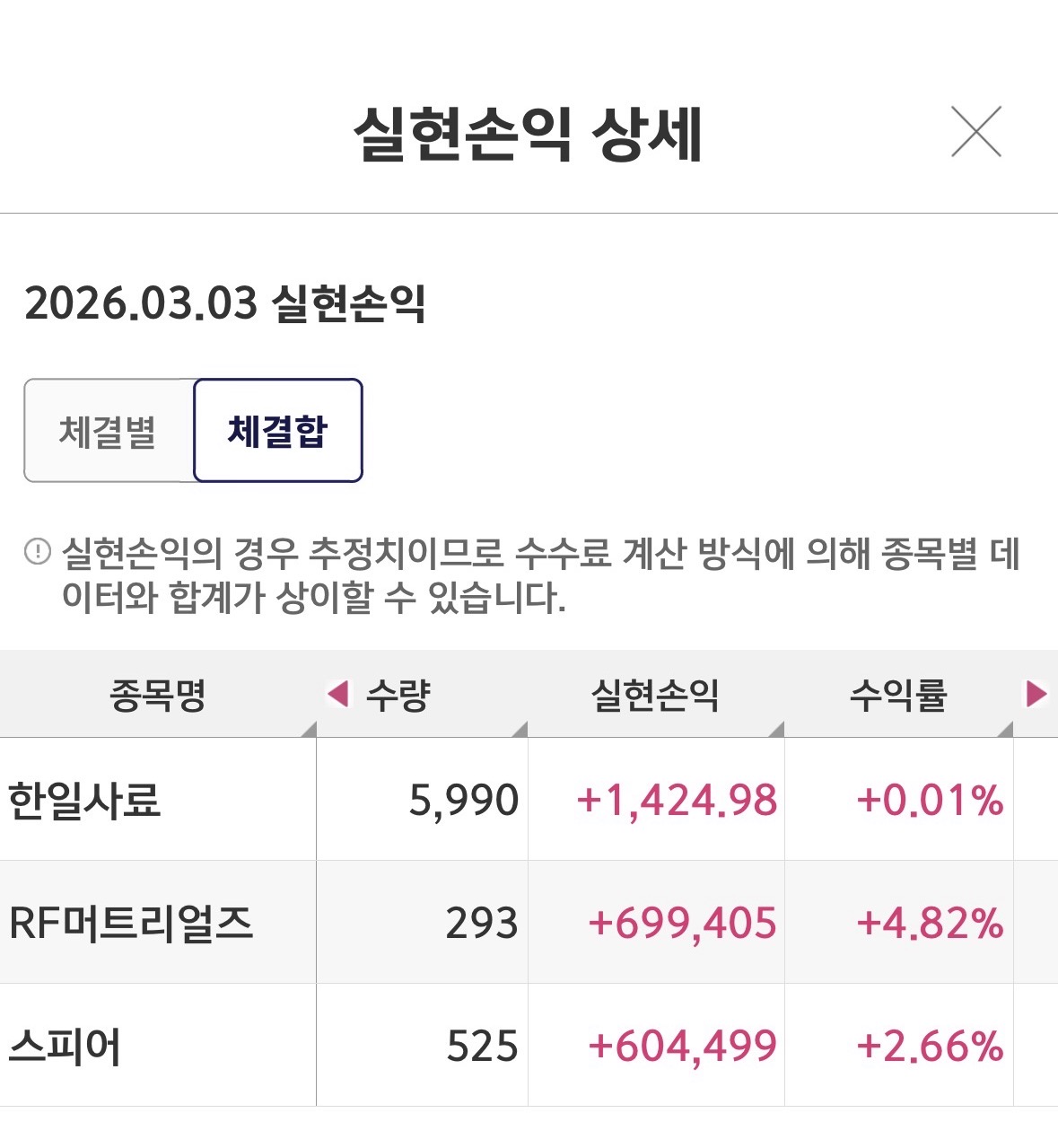The image size is (1058, 1148).
Task: Open the 한일사료 stock row
Action: [84, 800]
